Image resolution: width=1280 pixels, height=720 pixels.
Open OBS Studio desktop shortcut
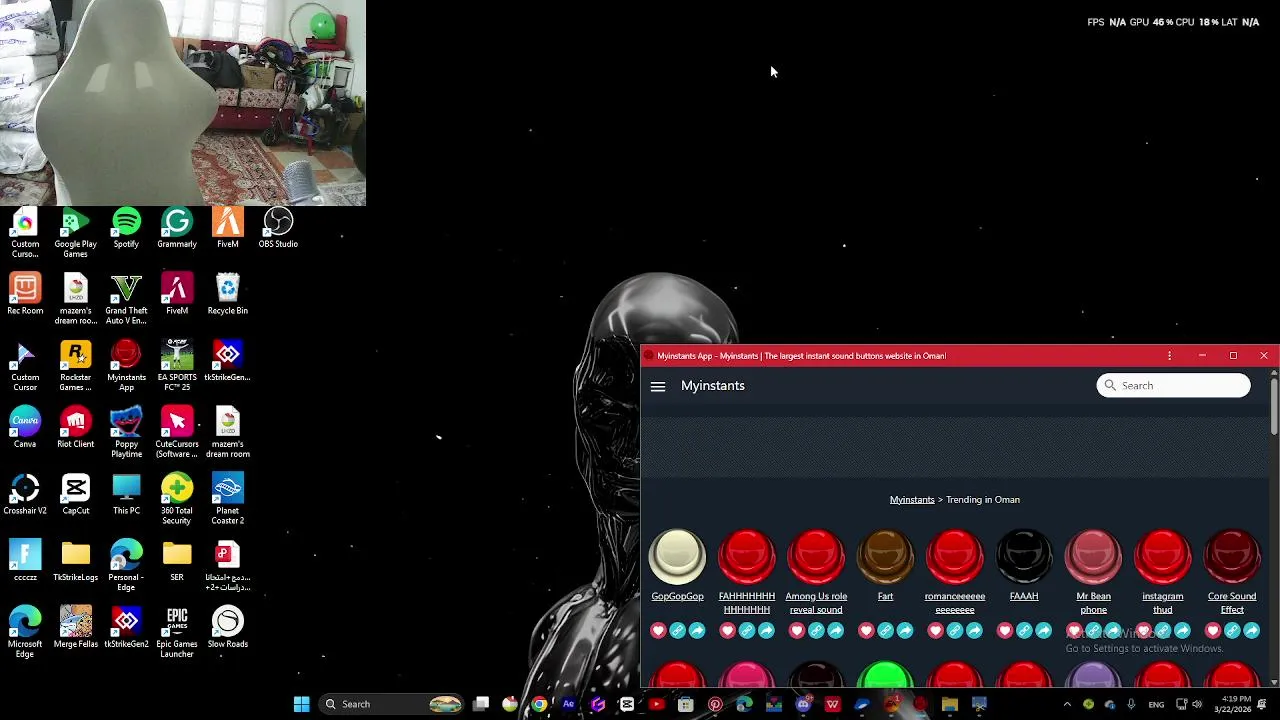(x=278, y=229)
